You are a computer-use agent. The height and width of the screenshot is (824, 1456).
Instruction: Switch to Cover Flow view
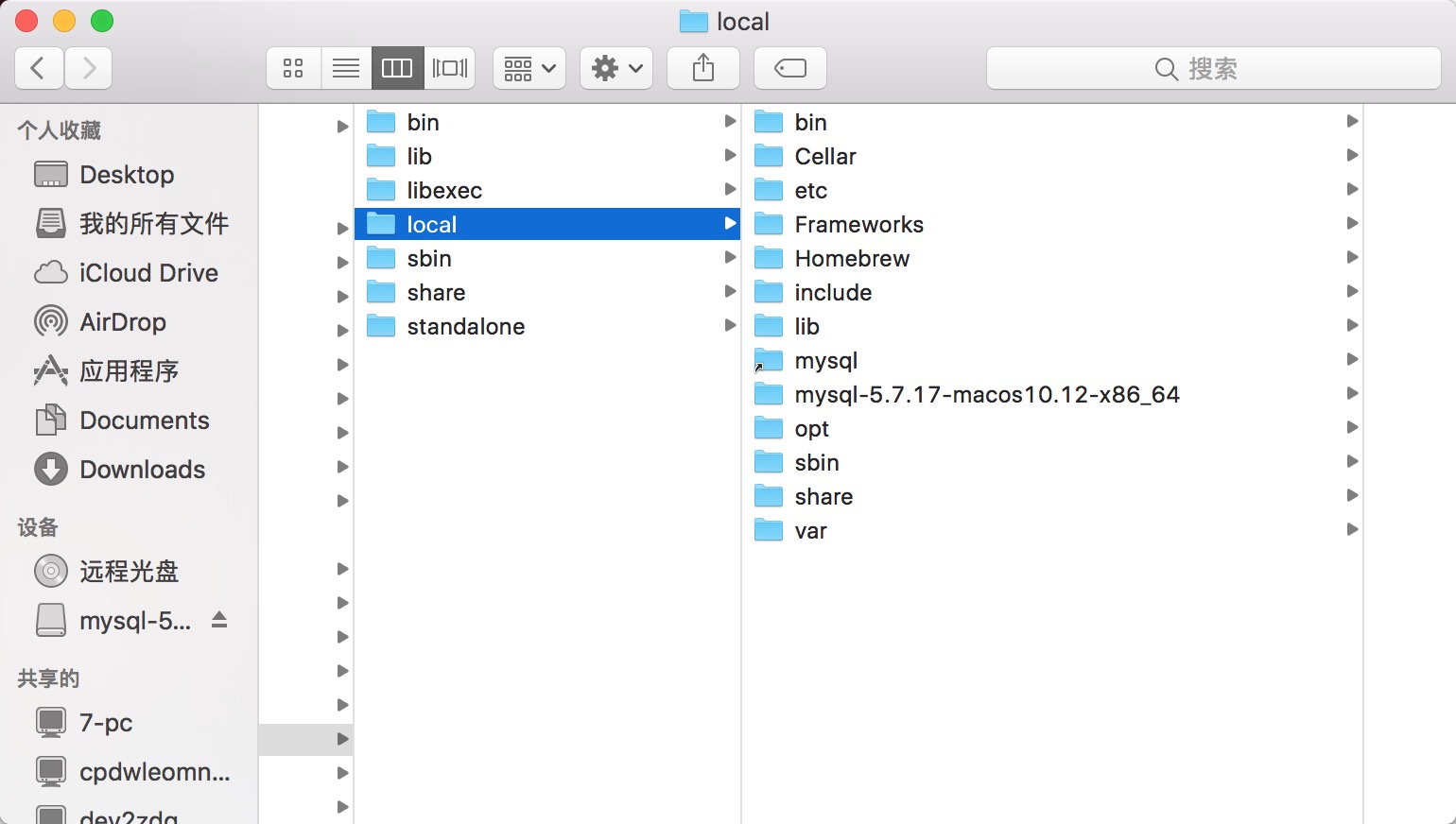(x=450, y=67)
